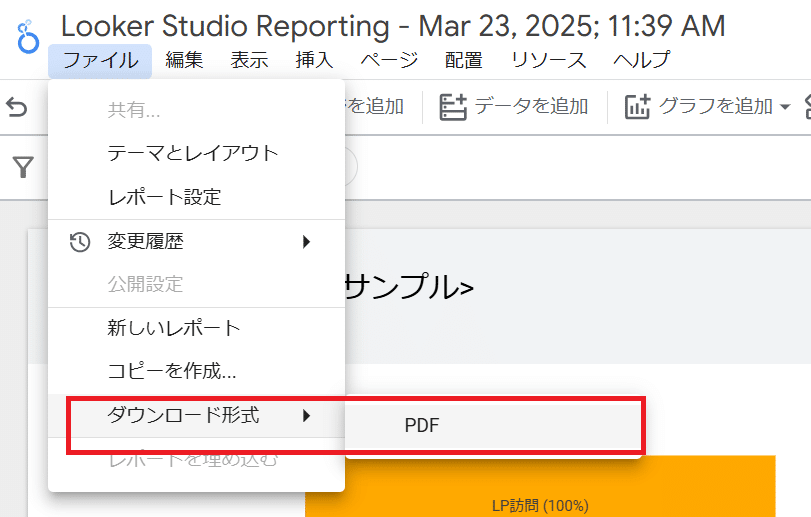Open the 配置 menu
The image size is (811, 517).
tap(464, 60)
